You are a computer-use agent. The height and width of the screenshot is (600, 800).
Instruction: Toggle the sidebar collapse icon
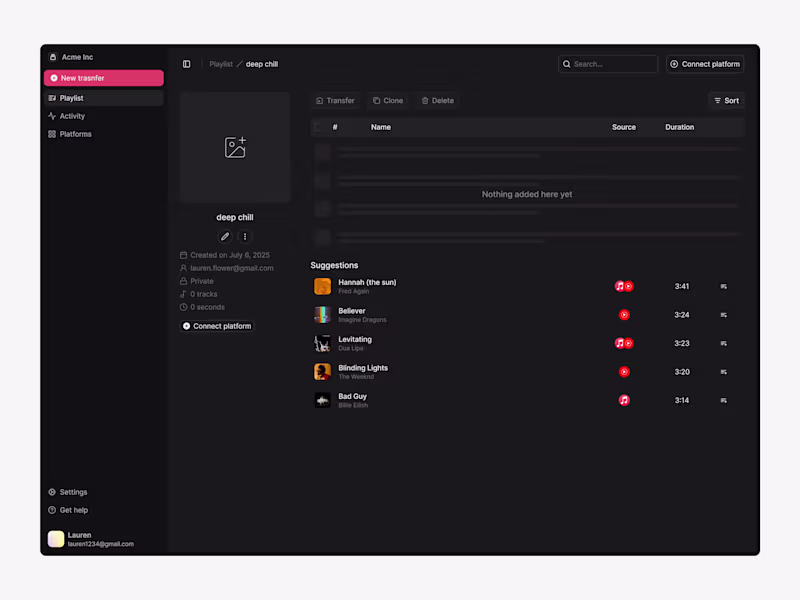[x=187, y=63]
